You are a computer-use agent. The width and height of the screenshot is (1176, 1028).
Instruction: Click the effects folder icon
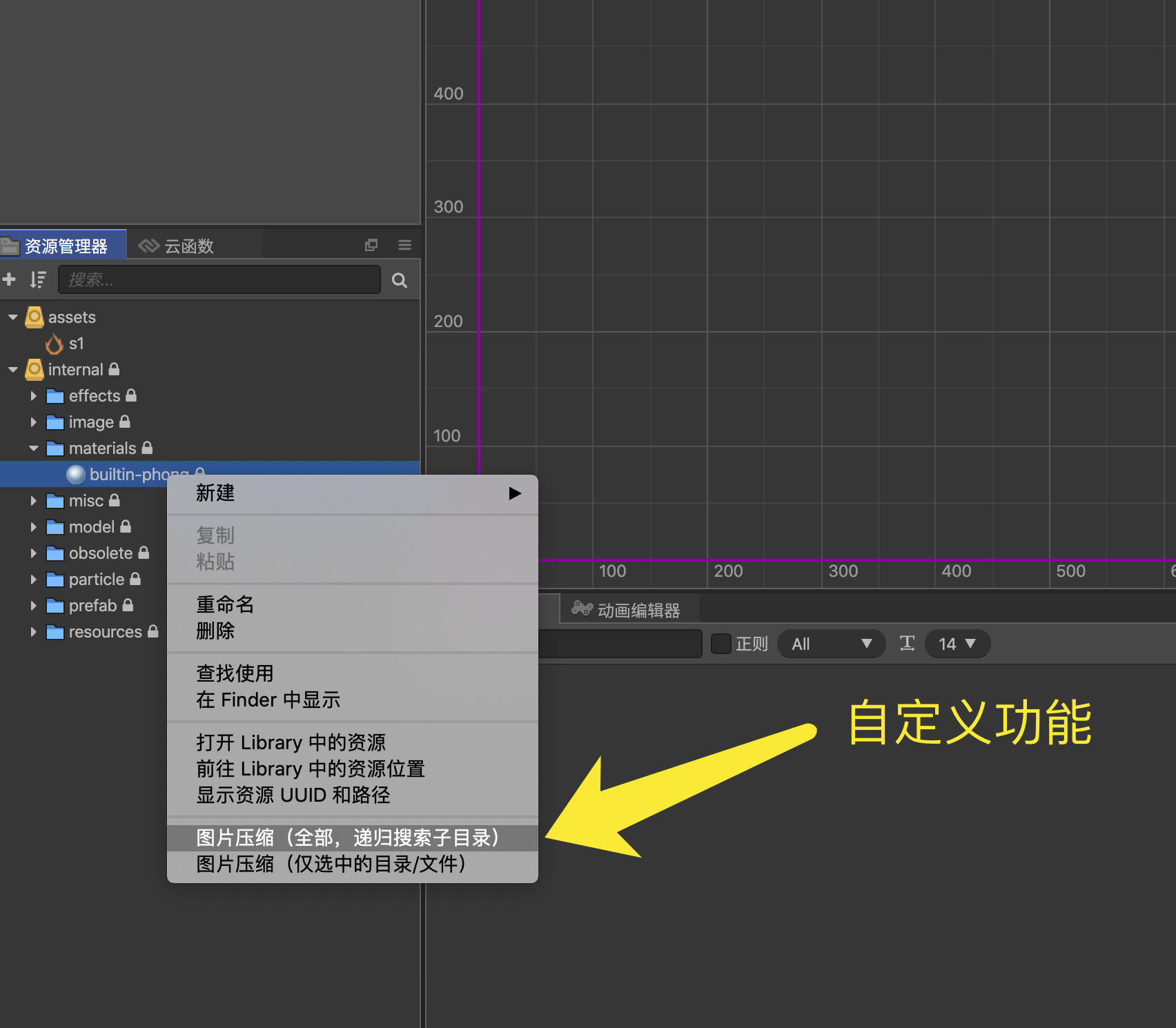55,396
